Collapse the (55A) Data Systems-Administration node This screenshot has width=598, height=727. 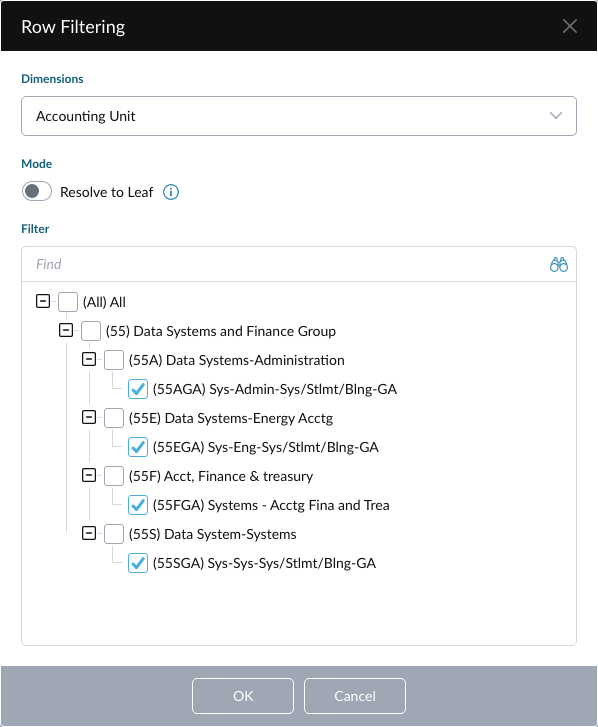click(x=89, y=359)
